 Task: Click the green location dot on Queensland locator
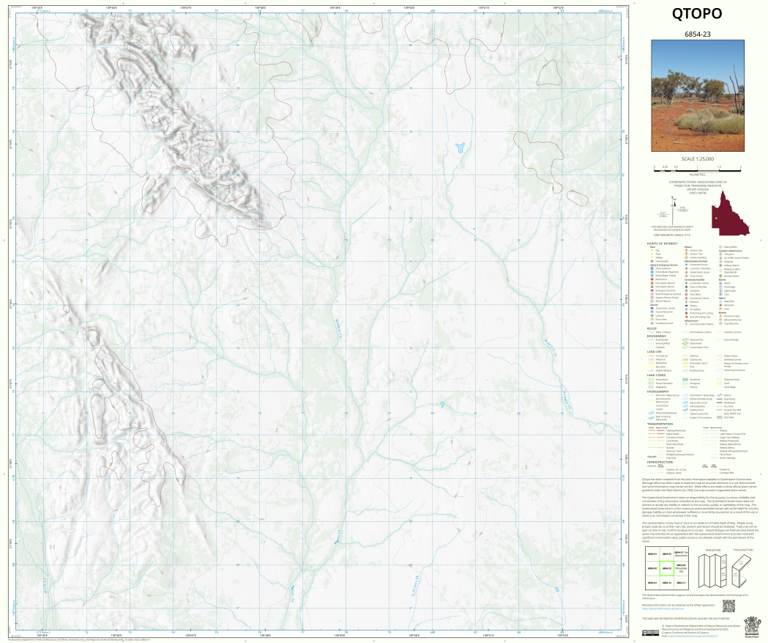tap(716, 218)
